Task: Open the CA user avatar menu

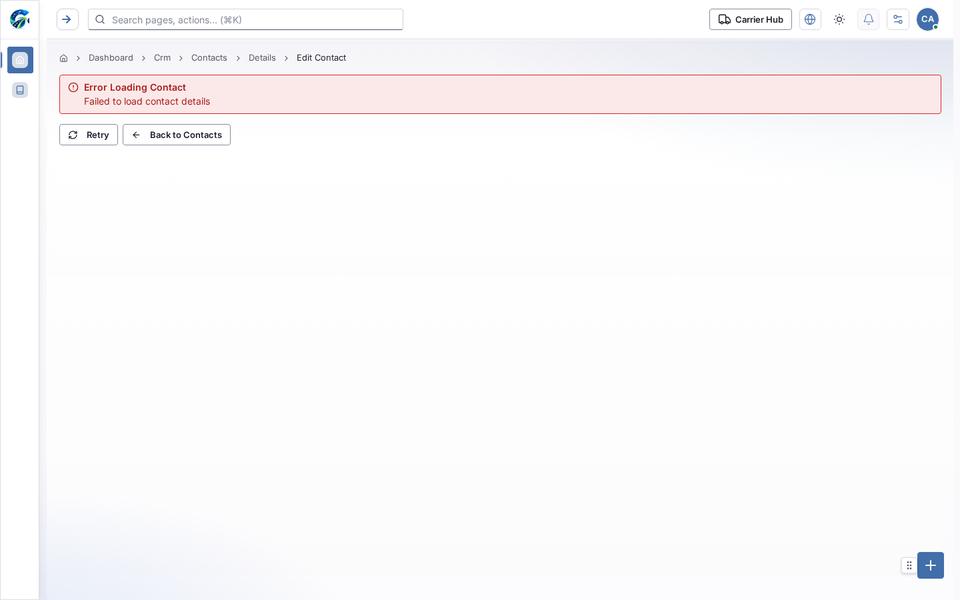Action: 928,20
